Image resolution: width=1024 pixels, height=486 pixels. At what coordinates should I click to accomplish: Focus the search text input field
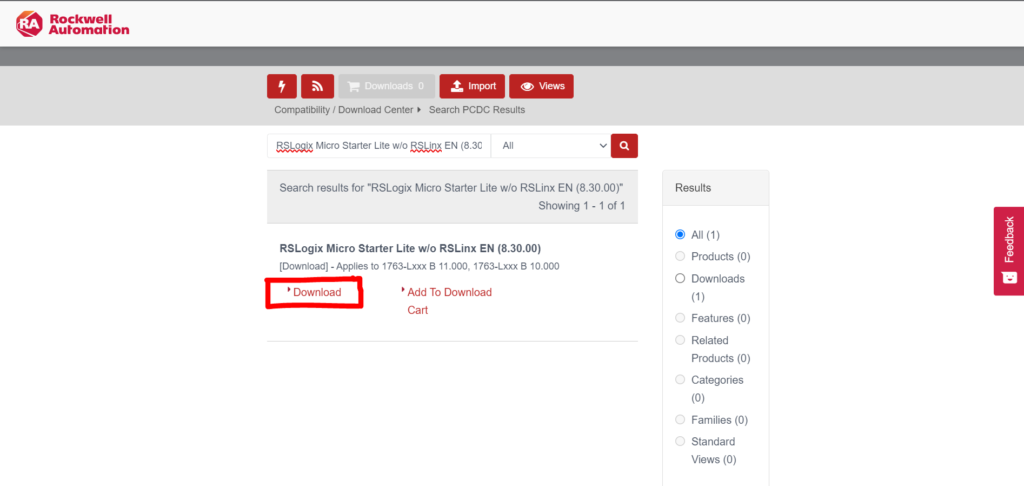(x=379, y=146)
